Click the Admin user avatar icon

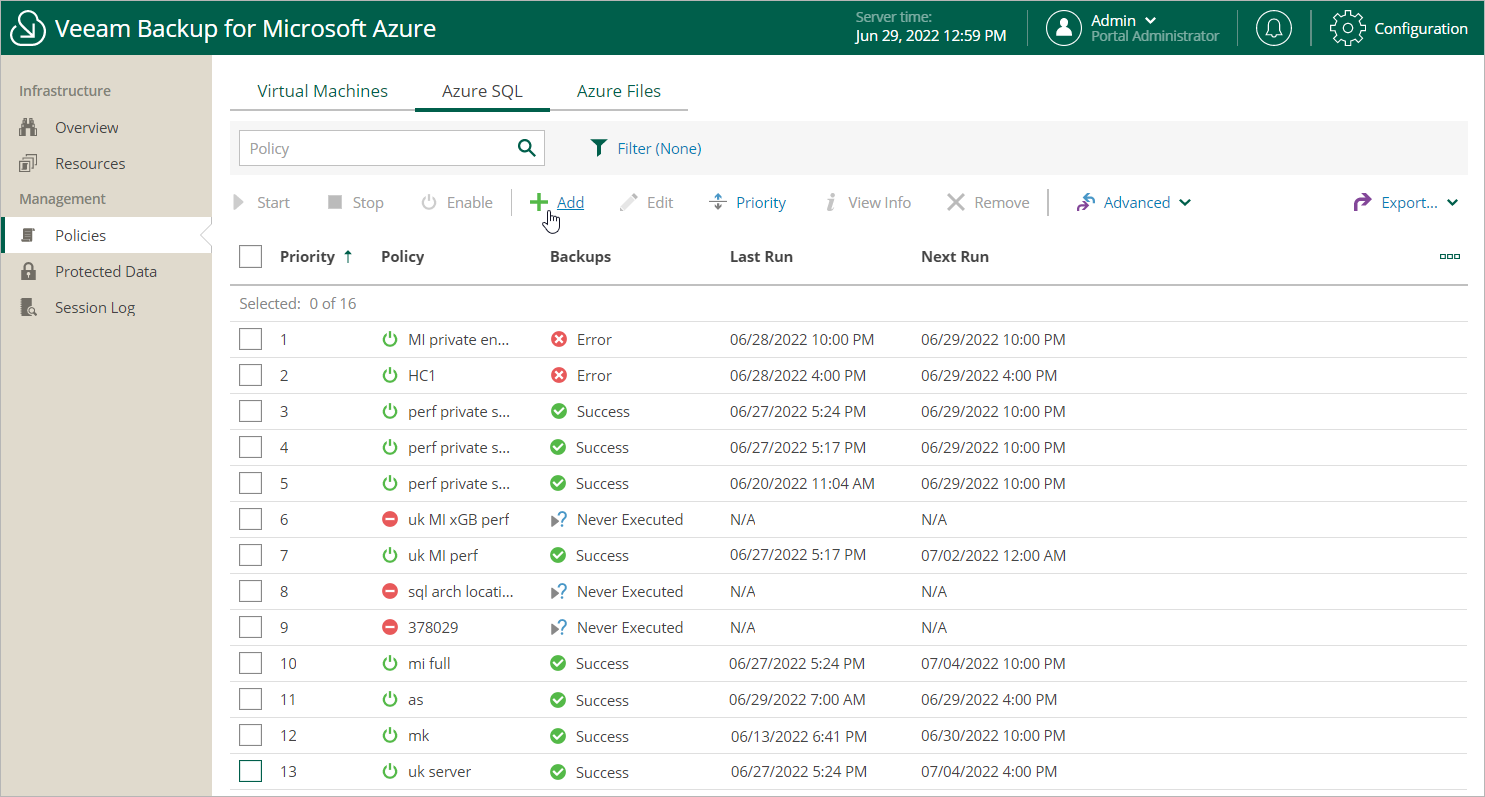tap(1064, 28)
